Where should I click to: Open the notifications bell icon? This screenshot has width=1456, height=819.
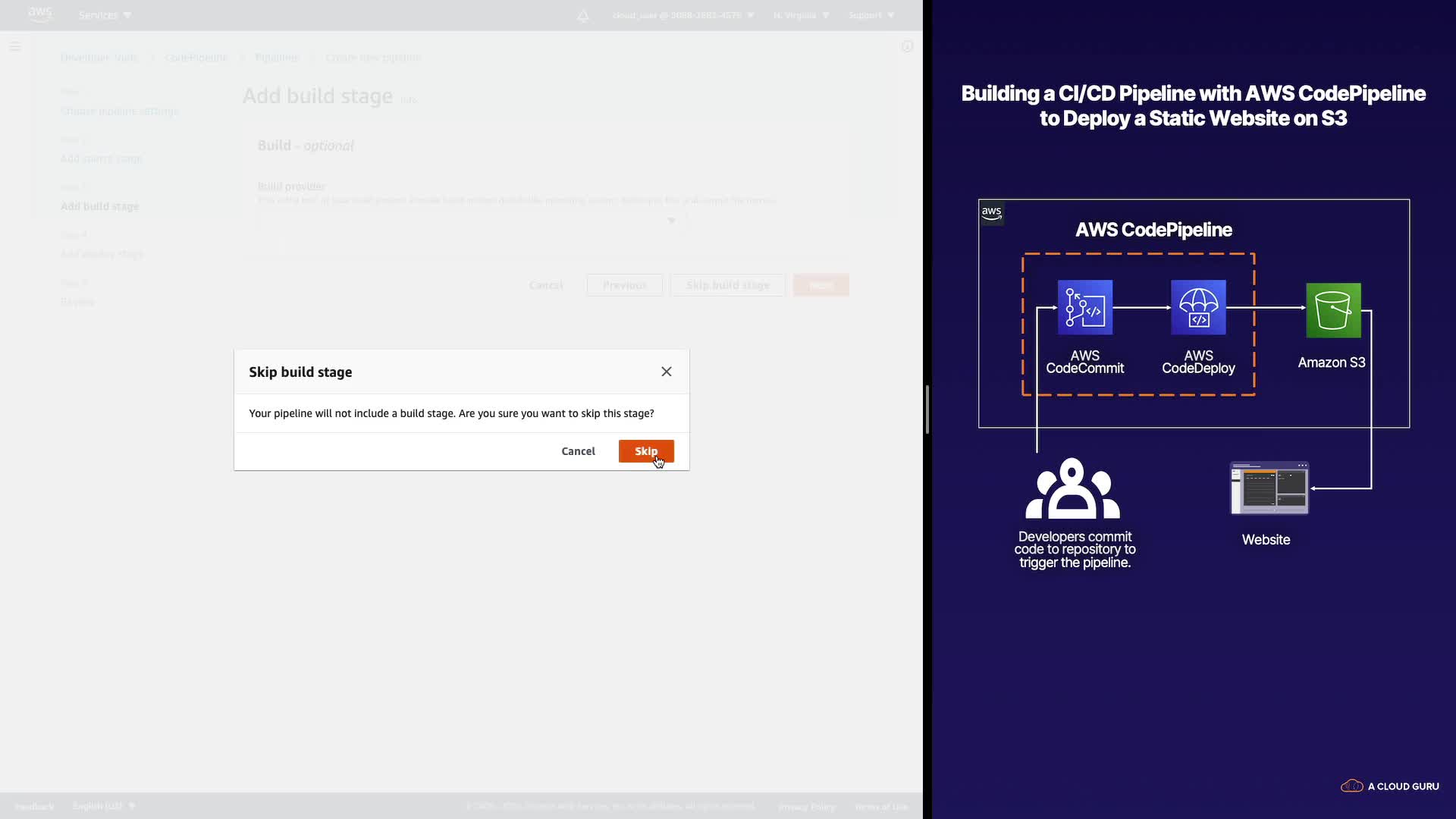pos(582,16)
